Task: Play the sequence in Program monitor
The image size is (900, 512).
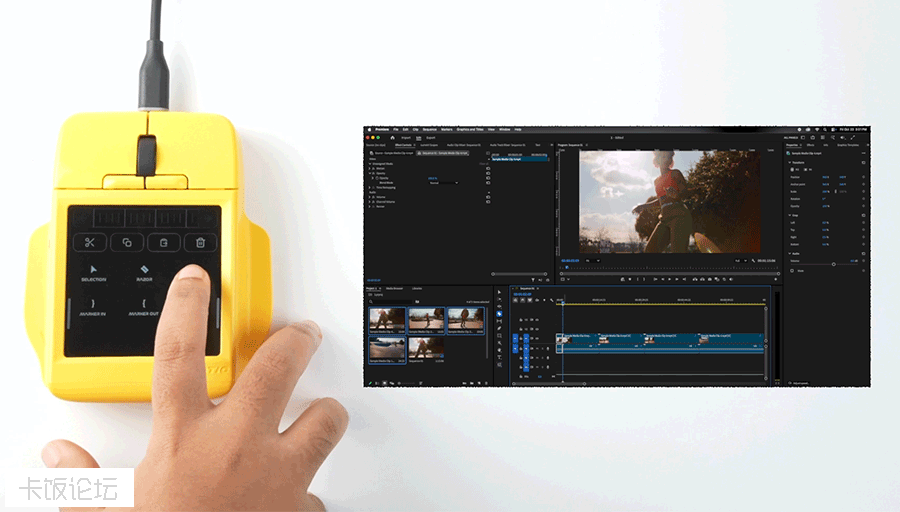Action: coord(669,279)
